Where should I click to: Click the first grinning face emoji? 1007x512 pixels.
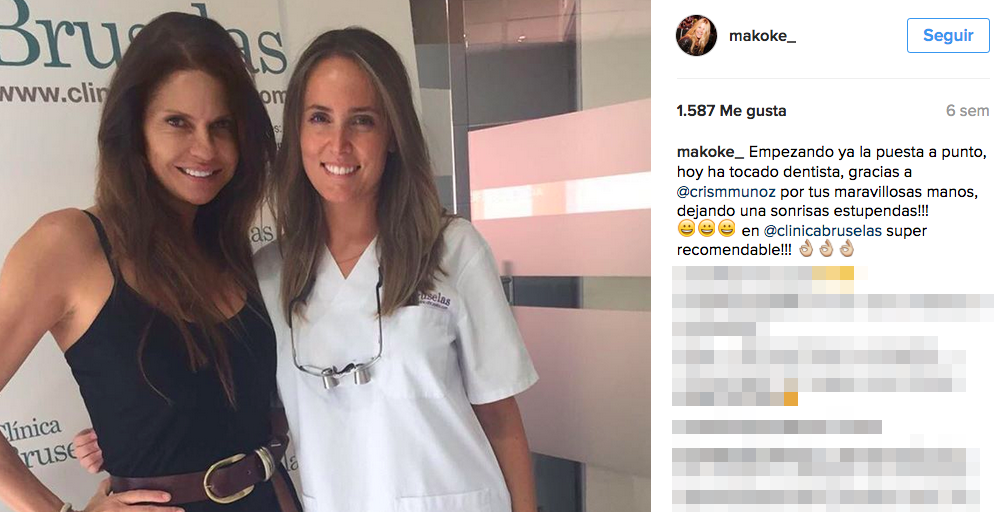(687, 228)
